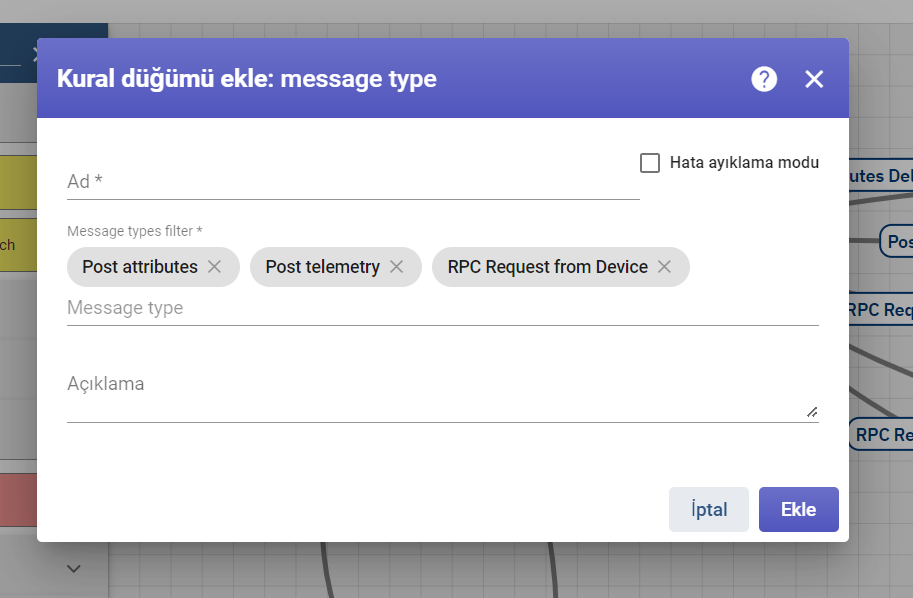The height and width of the screenshot is (598, 913).
Task: Focus the Message type input
Action: click(x=443, y=307)
